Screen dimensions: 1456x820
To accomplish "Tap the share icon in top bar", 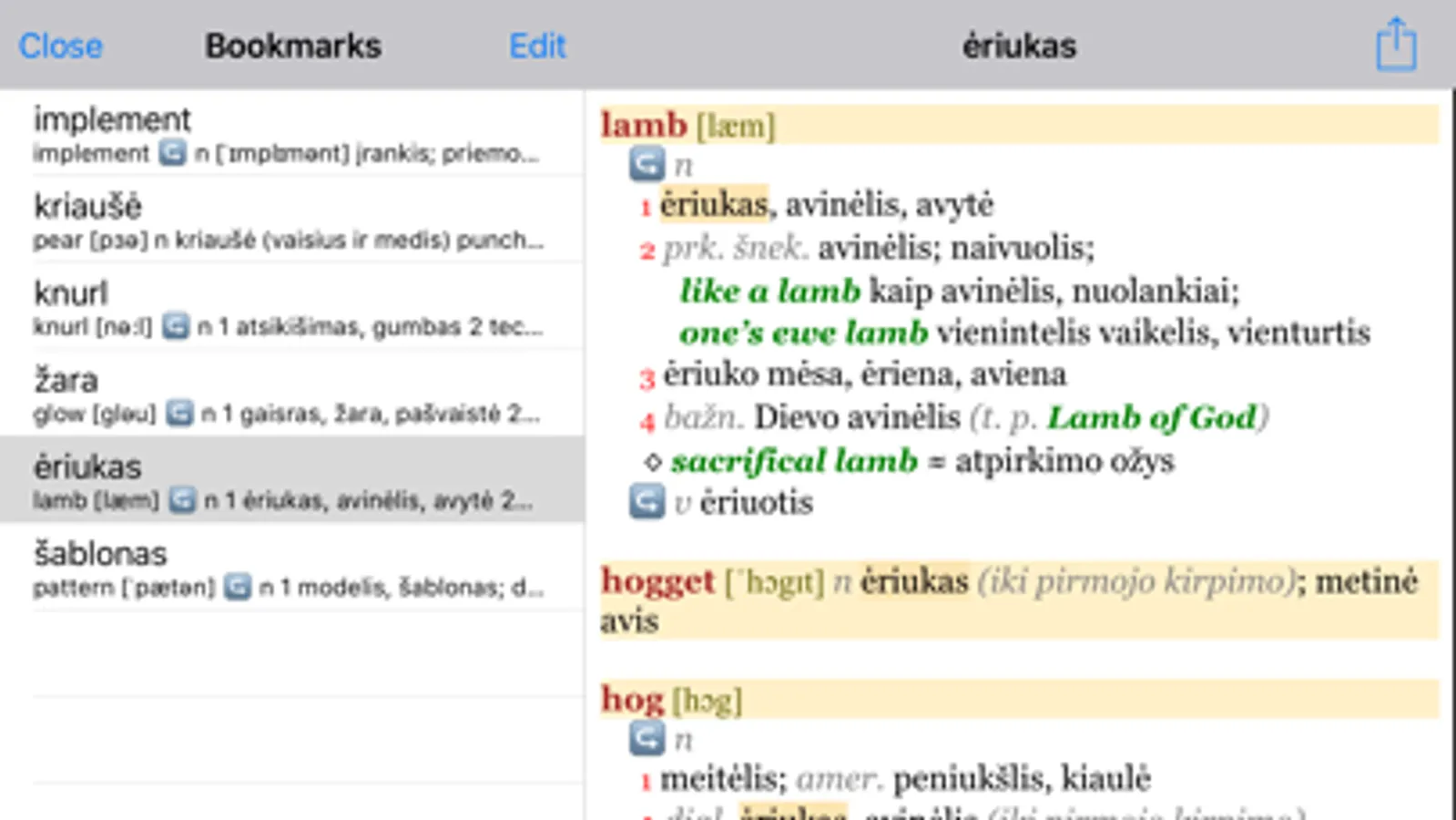I will pos(1395,45).
